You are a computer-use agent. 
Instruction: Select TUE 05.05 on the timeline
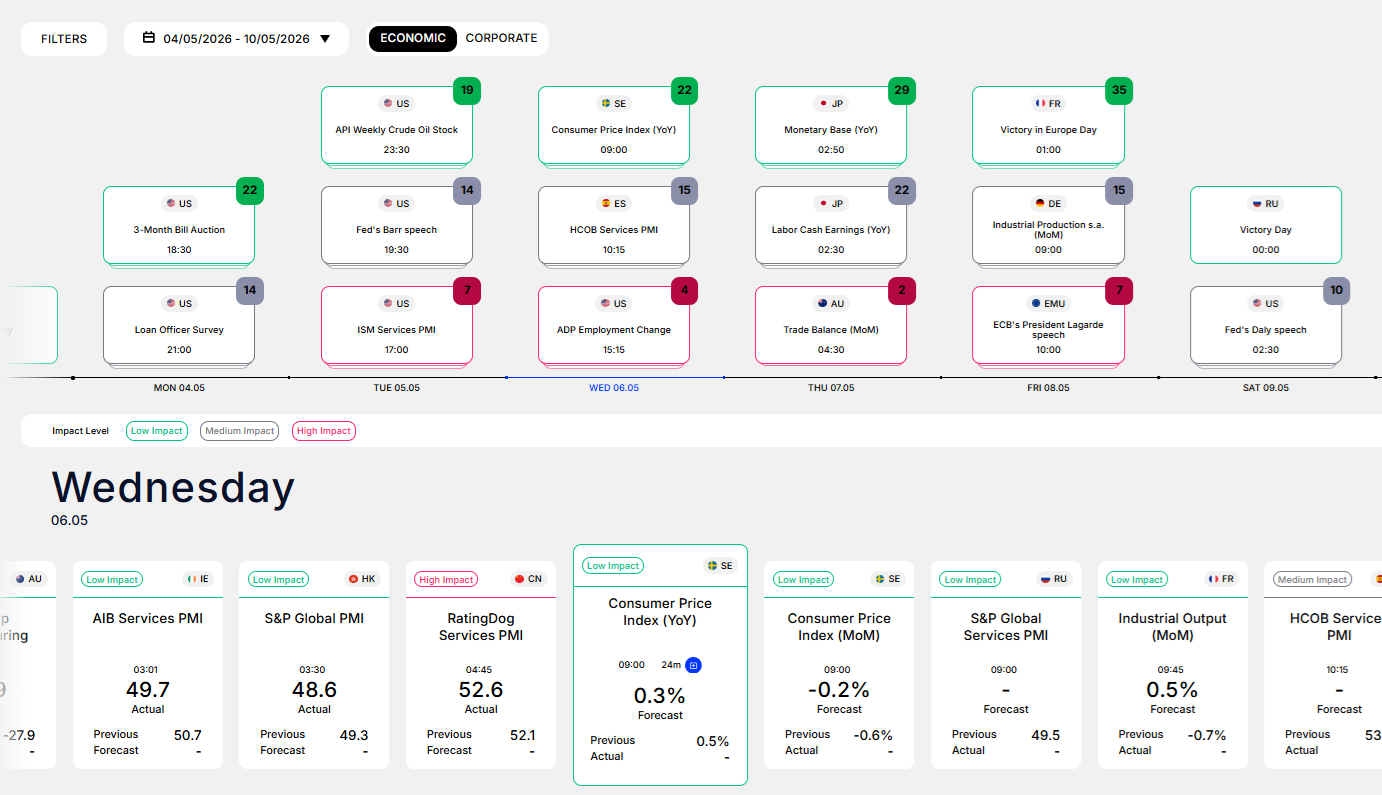point(397,388)
